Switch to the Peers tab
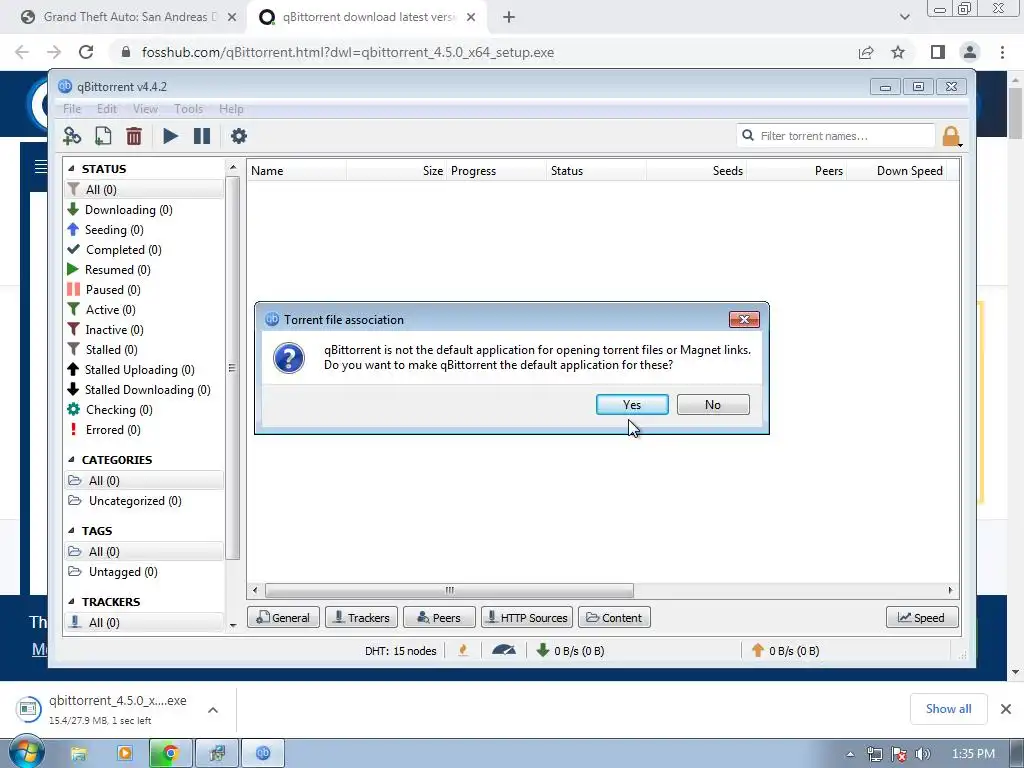Image resolution: width=1024 pixels, height=768 pixels. 439,618
